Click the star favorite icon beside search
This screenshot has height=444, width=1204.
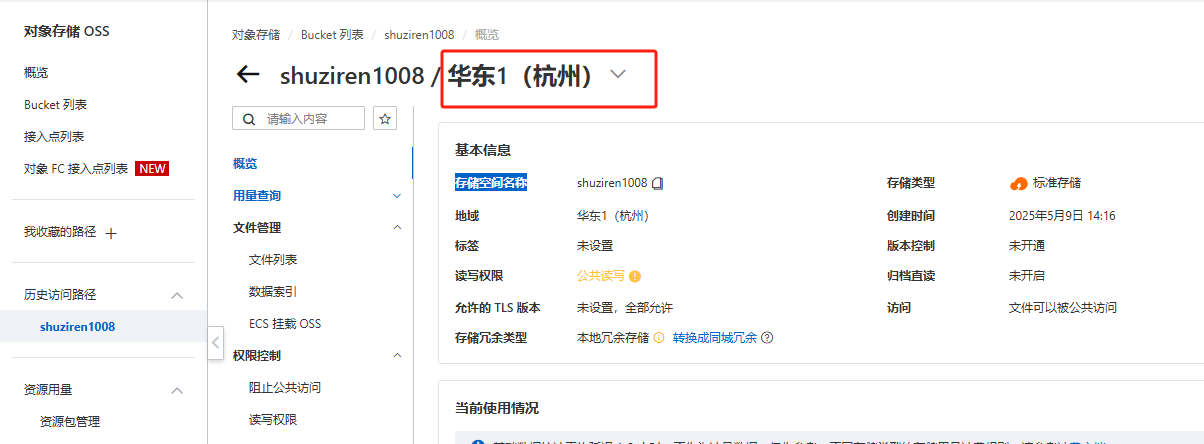385,119
